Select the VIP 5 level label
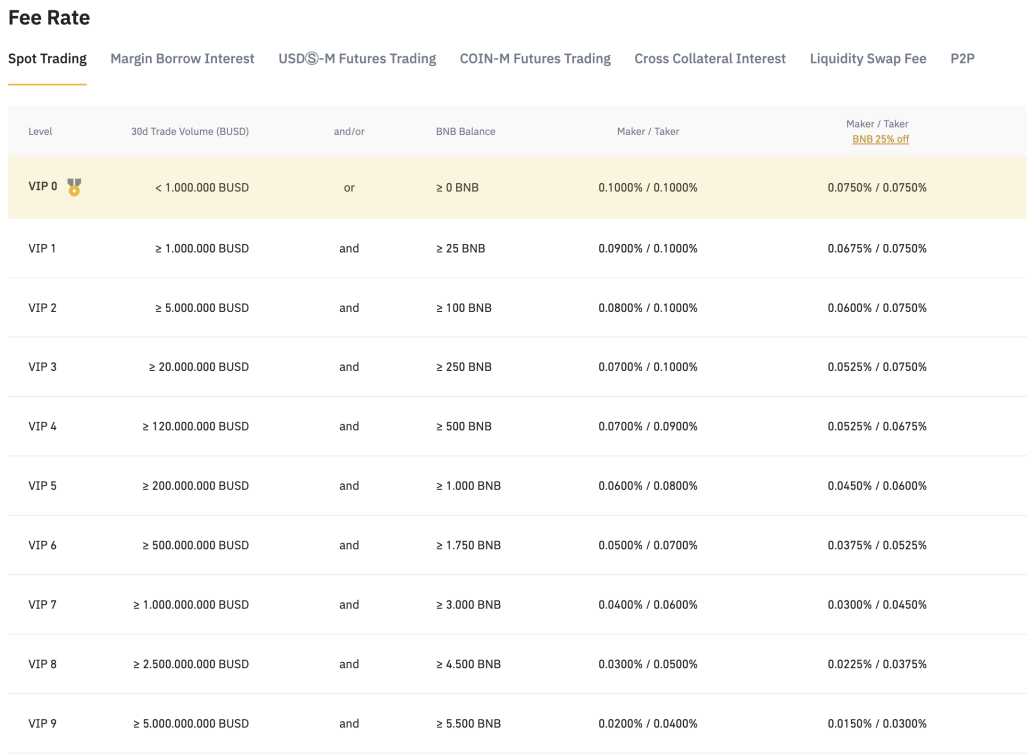 42,486
